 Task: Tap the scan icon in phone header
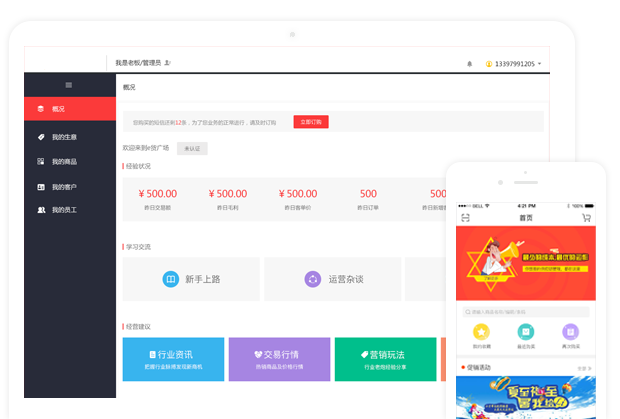(x=465, y=217)
